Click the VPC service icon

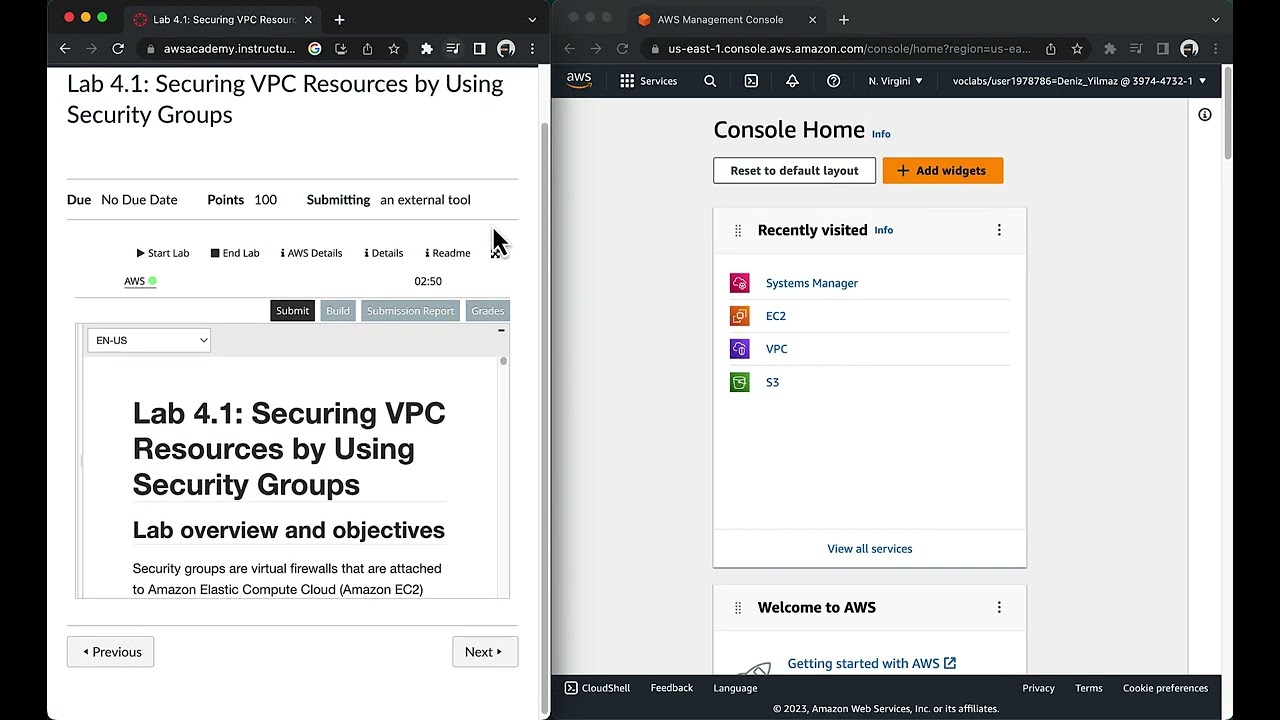coord(739,349)
